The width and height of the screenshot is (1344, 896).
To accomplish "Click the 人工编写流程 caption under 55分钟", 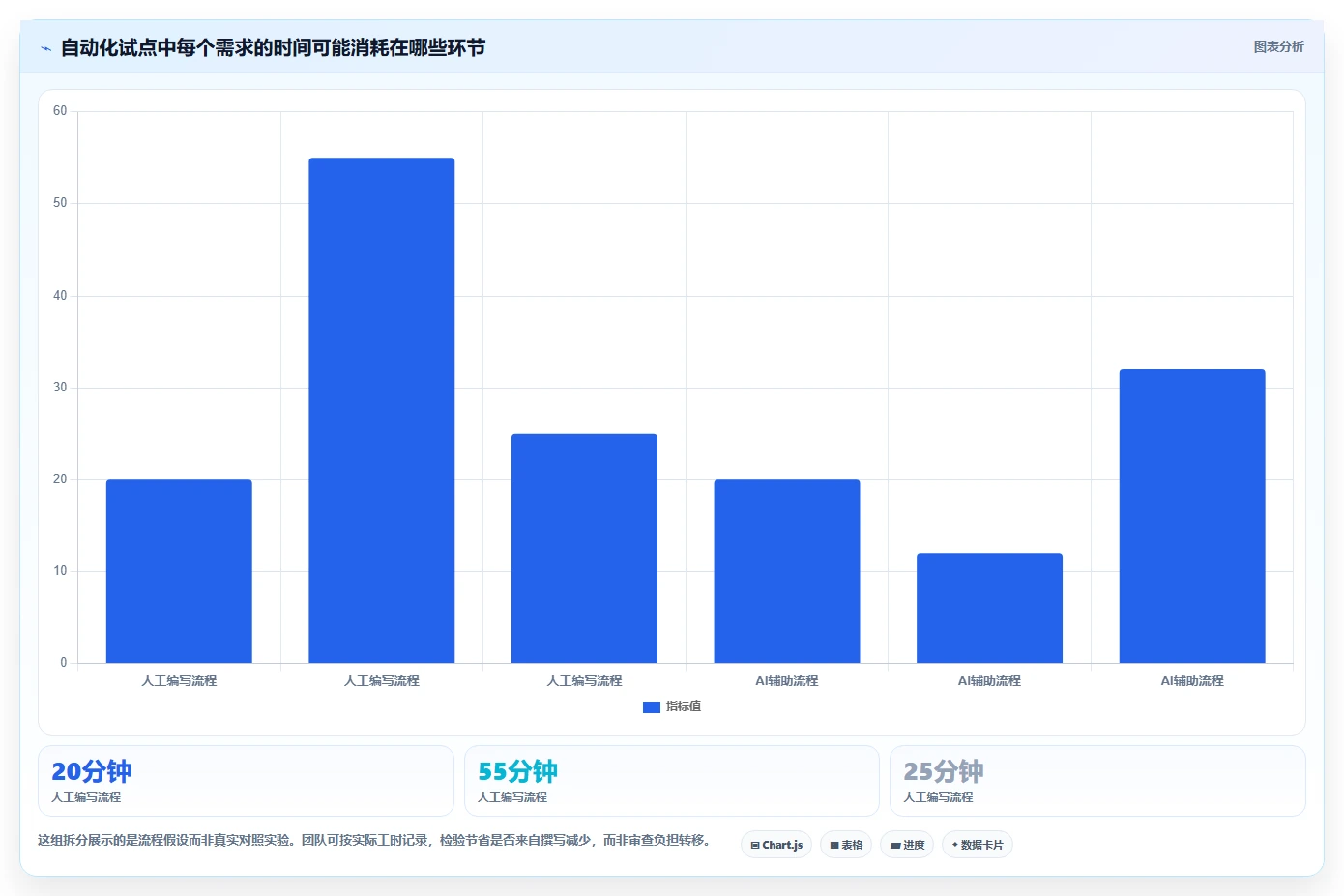I will (512, 797).
